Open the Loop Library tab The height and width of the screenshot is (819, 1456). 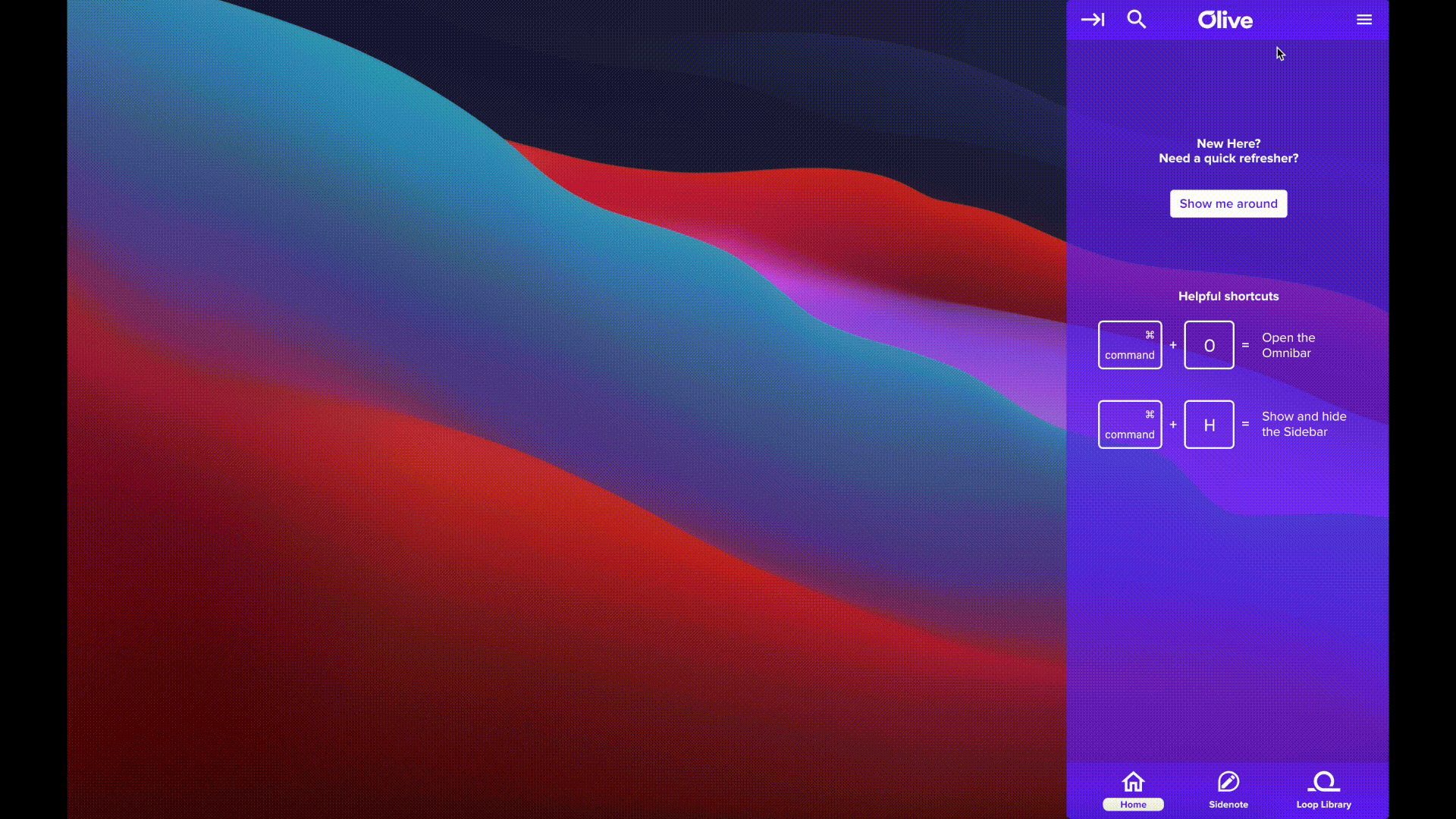(x=1324, y=791)
